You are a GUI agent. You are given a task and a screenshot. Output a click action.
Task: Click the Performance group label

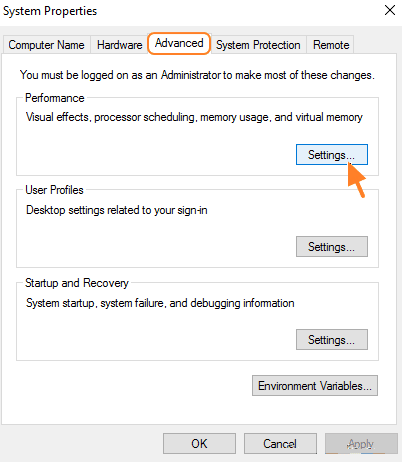55,98
